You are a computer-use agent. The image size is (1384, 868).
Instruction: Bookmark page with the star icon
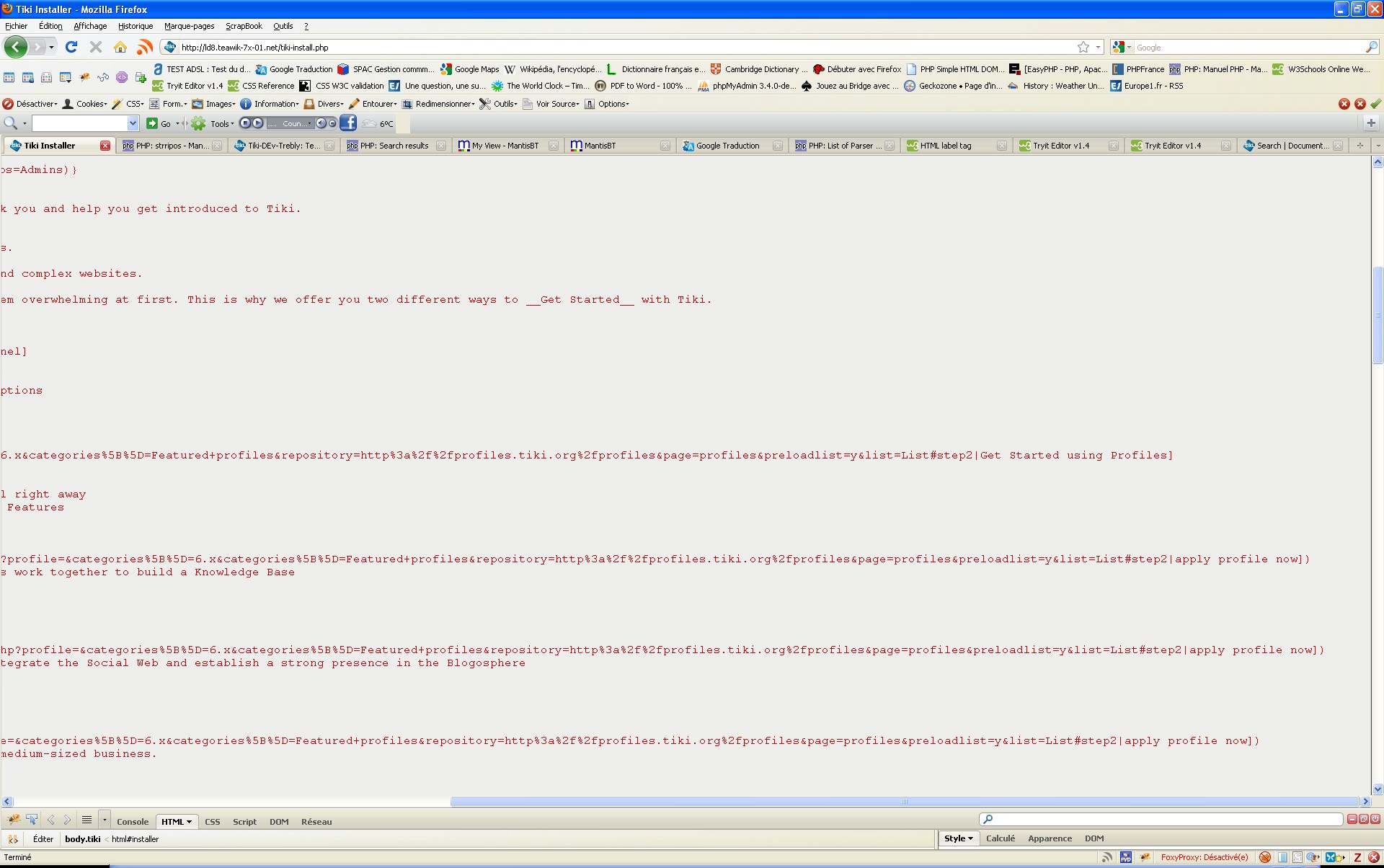pos(1083,47)
